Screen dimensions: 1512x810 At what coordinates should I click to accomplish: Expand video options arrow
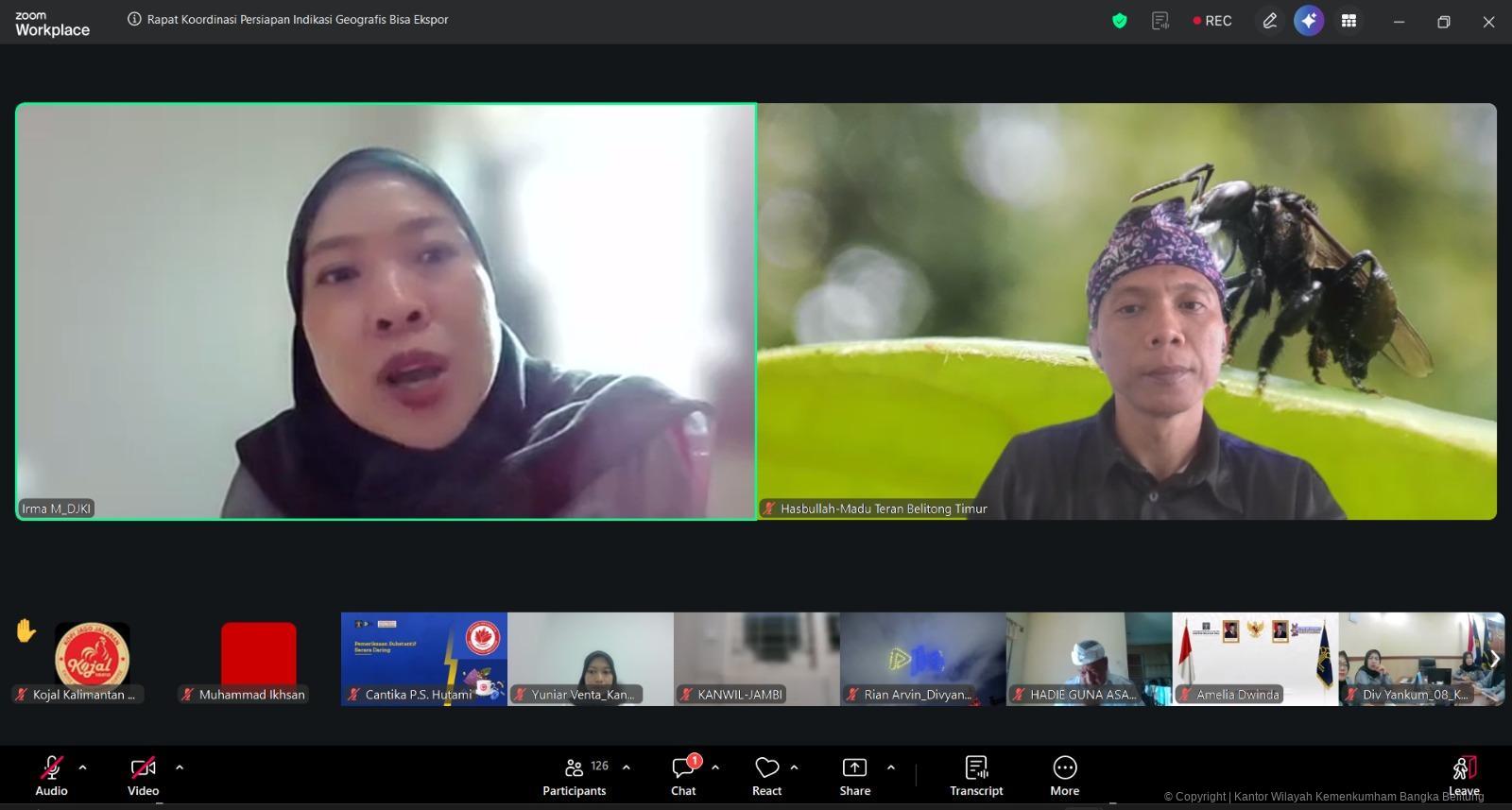point(180,767)
